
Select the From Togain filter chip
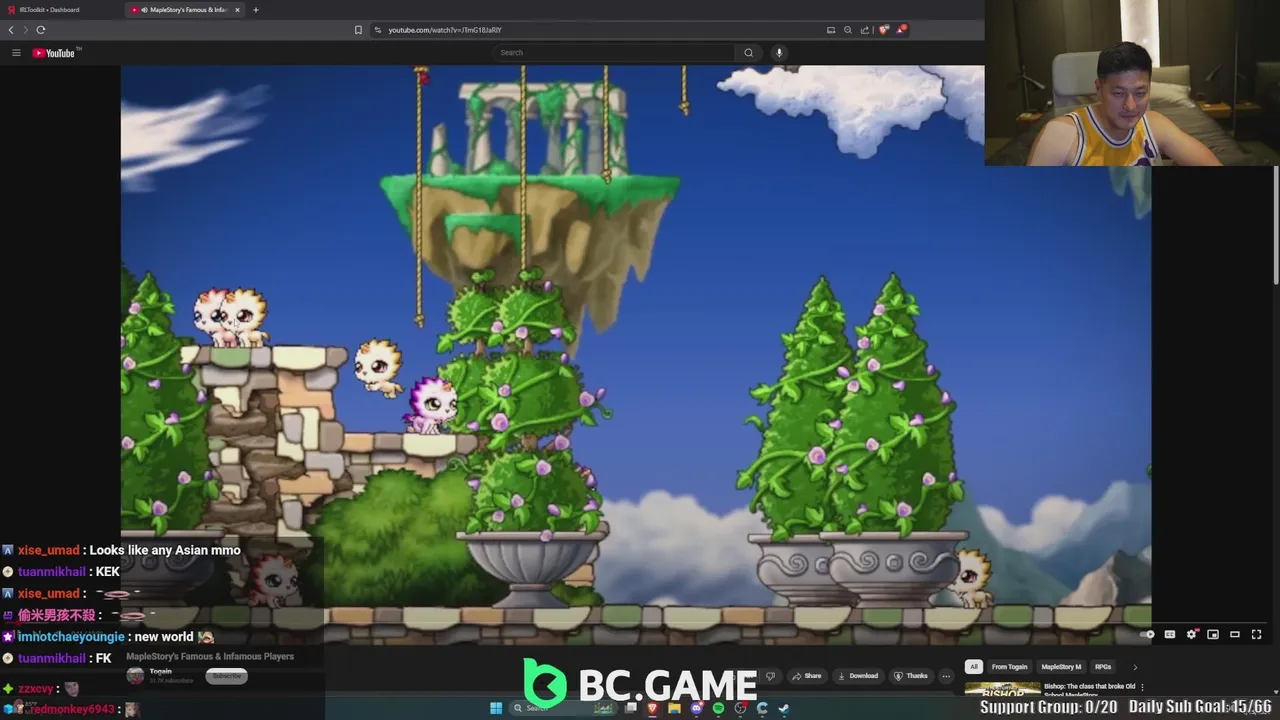[x=1009, y=667]
